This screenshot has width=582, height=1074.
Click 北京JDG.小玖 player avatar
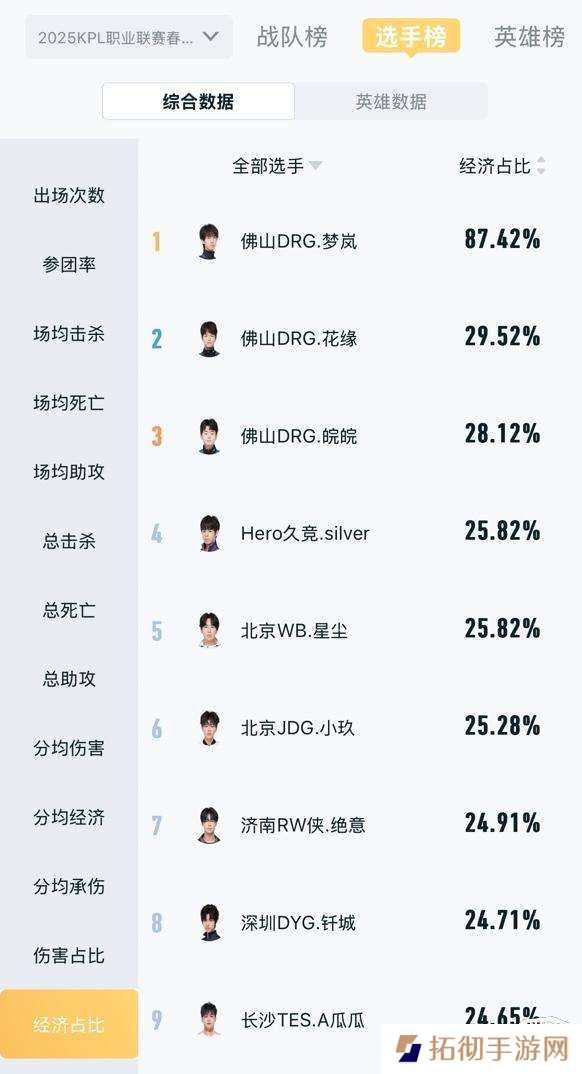pos(209,727)
